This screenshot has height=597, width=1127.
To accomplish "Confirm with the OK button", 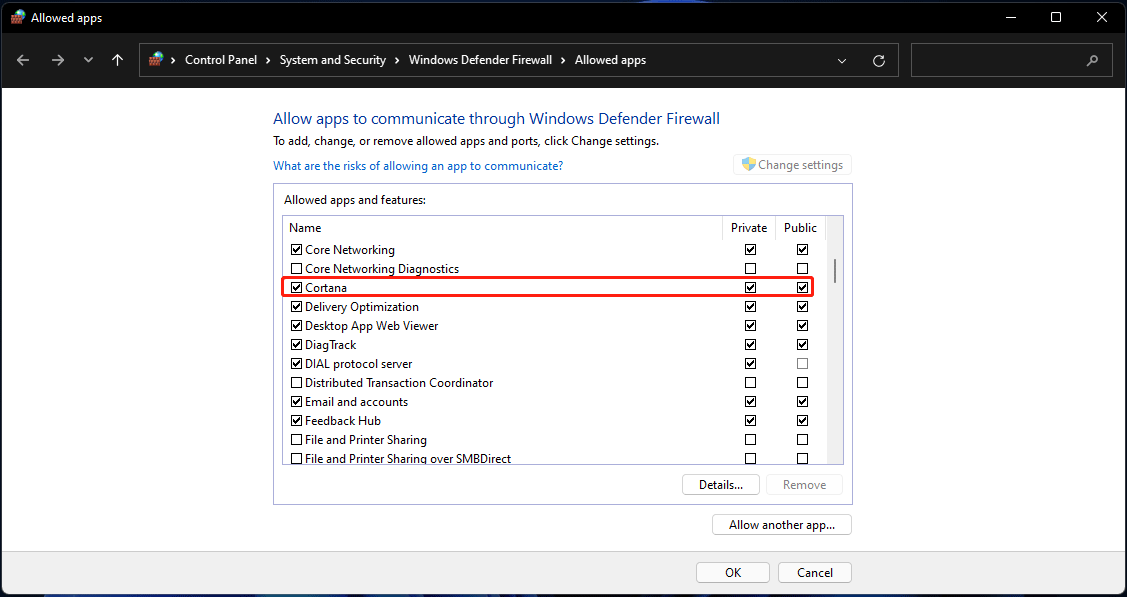I will (733, 573).
